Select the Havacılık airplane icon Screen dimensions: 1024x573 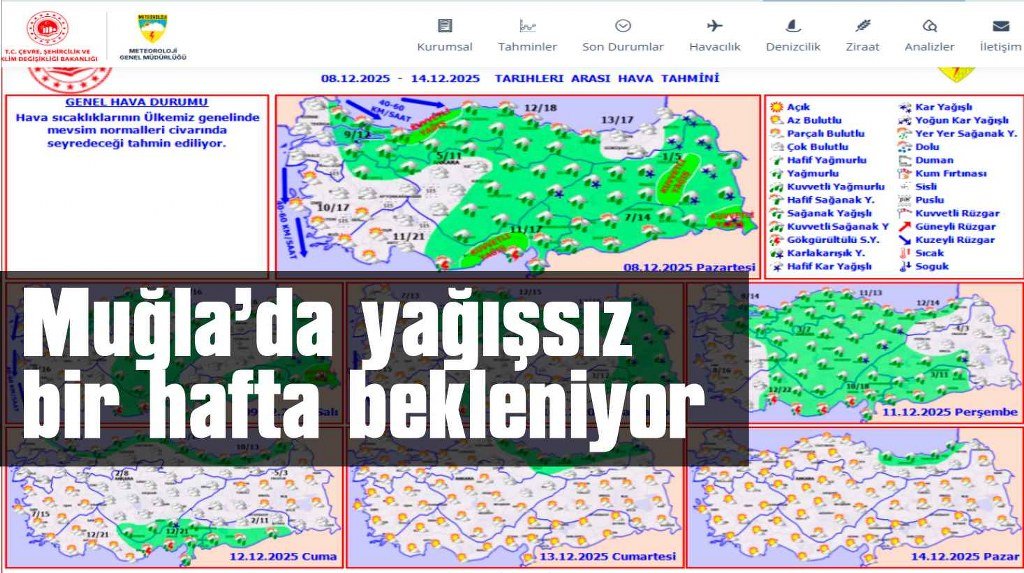714,26
